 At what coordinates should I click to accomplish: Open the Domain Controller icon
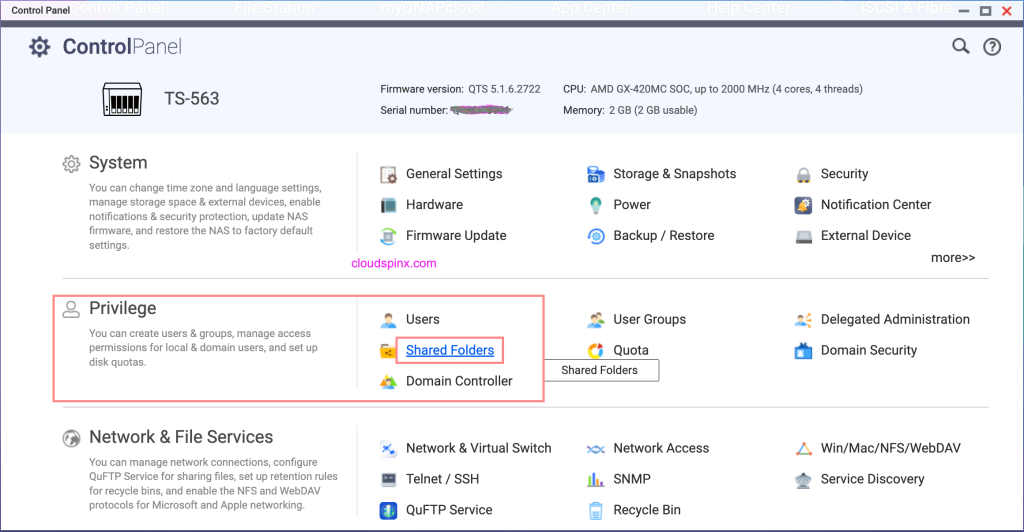coord(388,382)
